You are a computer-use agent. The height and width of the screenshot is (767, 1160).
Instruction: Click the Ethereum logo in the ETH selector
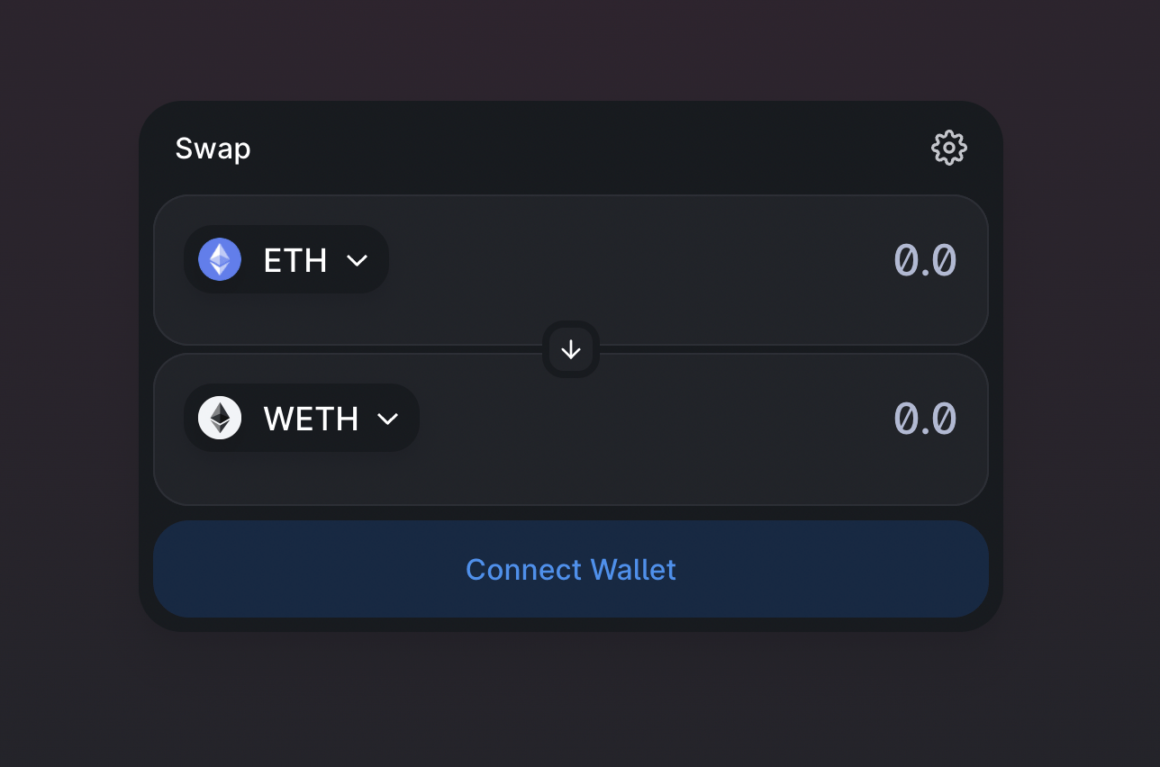pos(218,259)
